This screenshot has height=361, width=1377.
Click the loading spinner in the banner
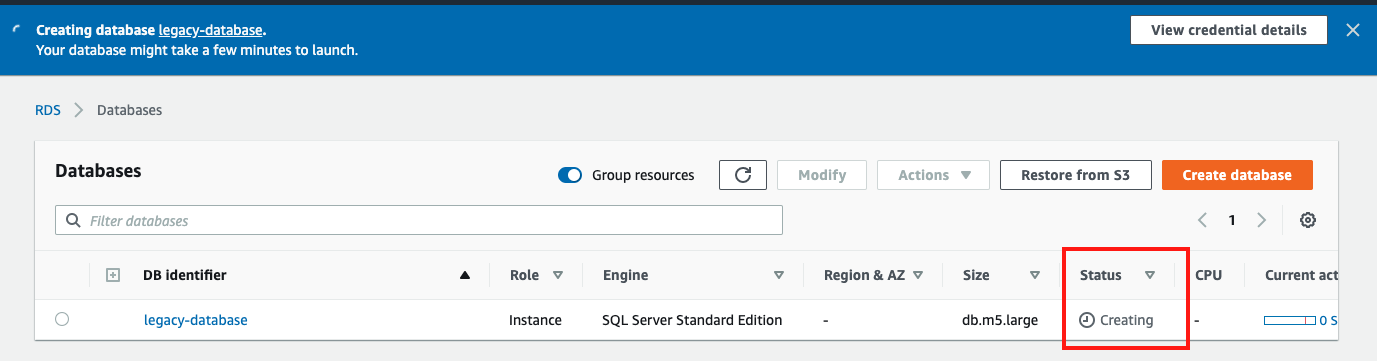[x=17, y=30]
